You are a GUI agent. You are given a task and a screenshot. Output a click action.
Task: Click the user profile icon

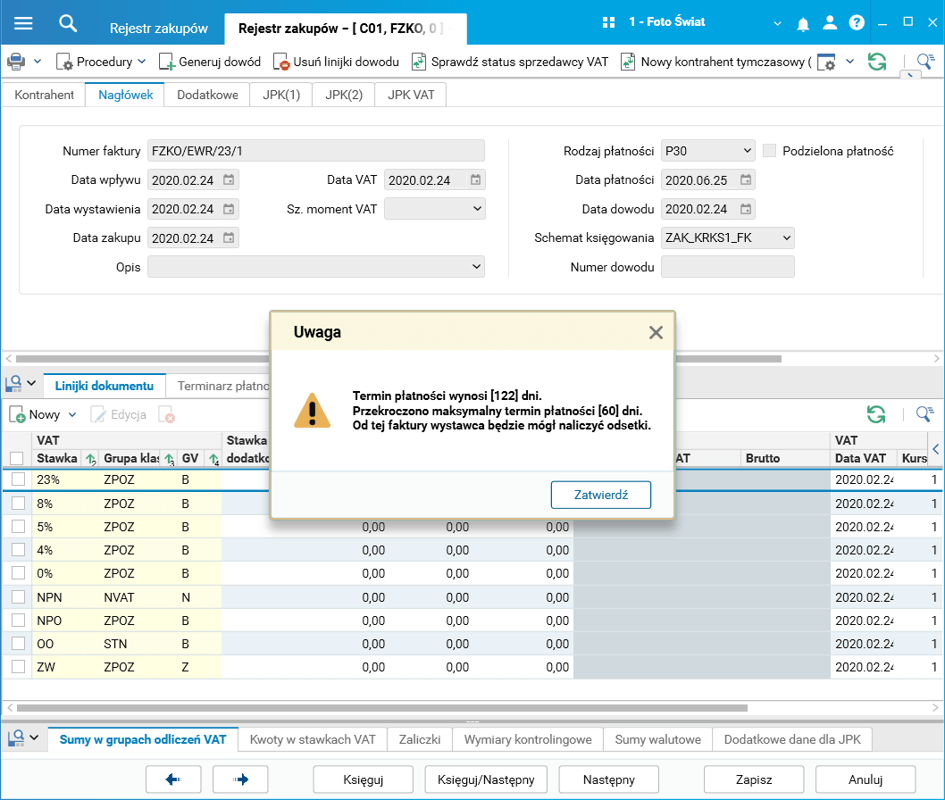[x=830, y=23]
